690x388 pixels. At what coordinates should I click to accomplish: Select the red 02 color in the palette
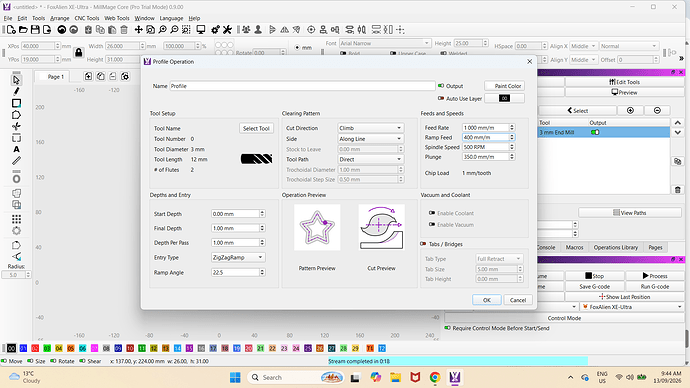coord(35,348)
